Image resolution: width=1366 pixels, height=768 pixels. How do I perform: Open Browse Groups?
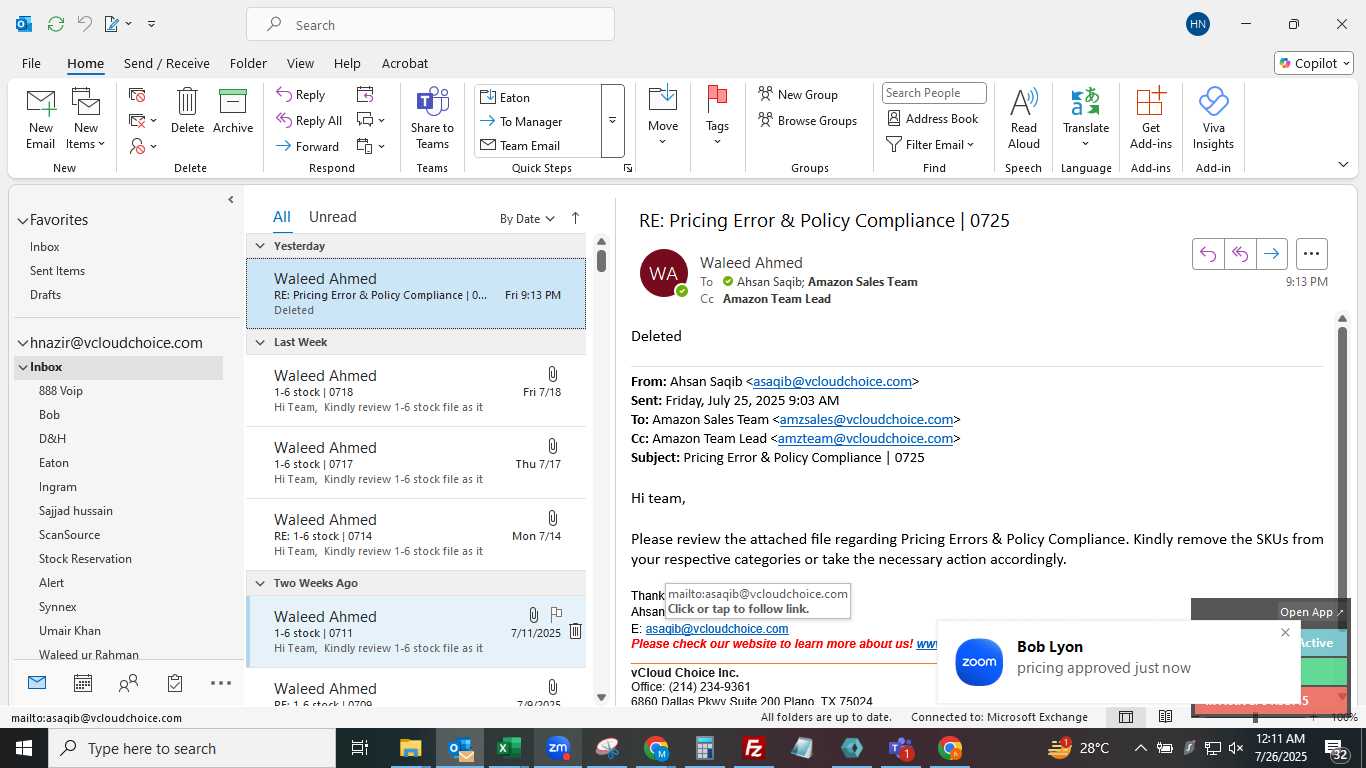pos(808,121)
